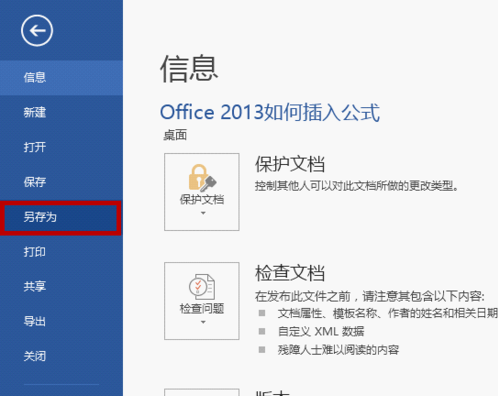Open the 打印 menu item
Screen dimensions: 498x396
[x=61, y=252]
